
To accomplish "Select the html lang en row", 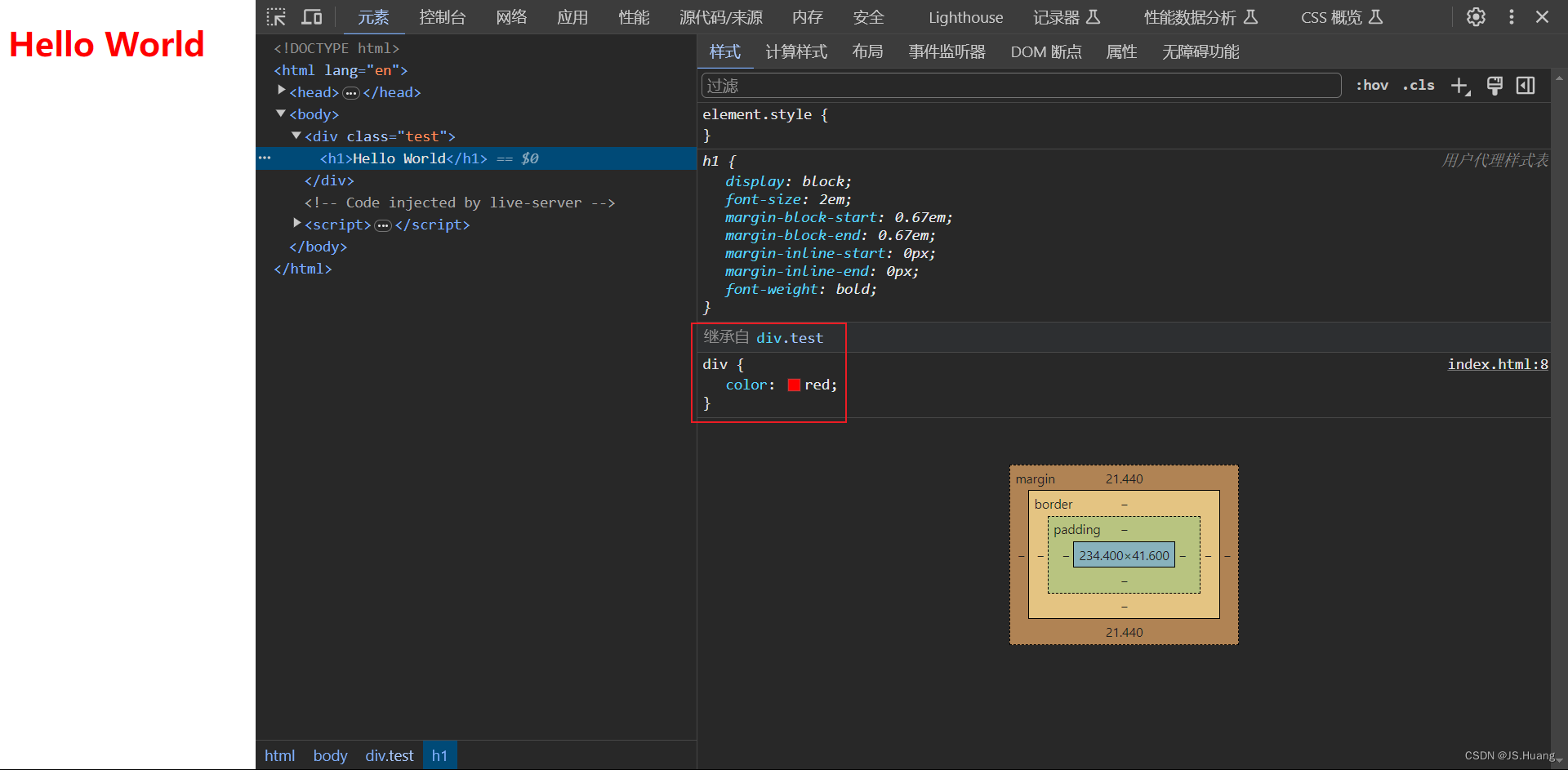I will pos(476,70).
